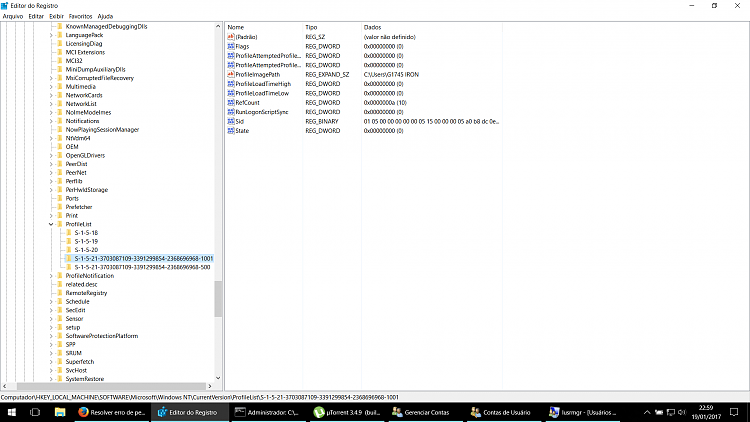Open the Arquivo menu
750x422 pixels.
(x=13, y=16)
